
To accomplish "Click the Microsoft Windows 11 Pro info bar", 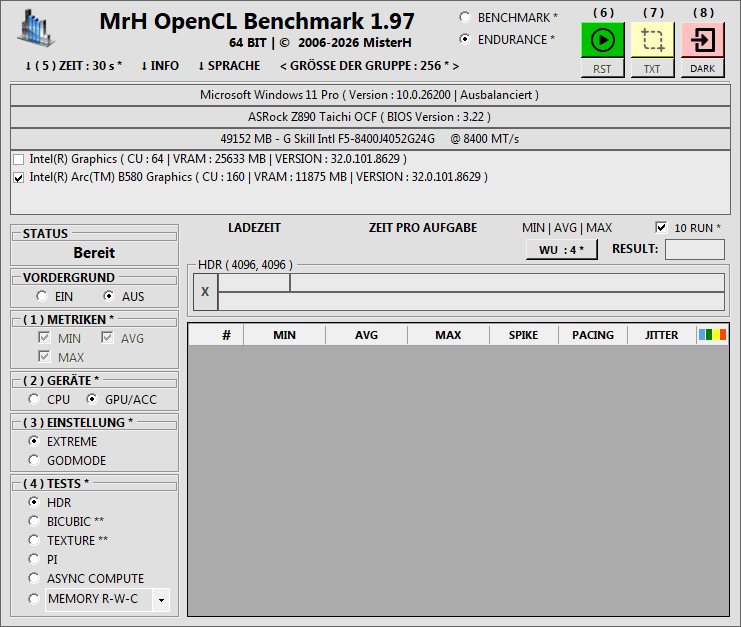I will (370, 95).
